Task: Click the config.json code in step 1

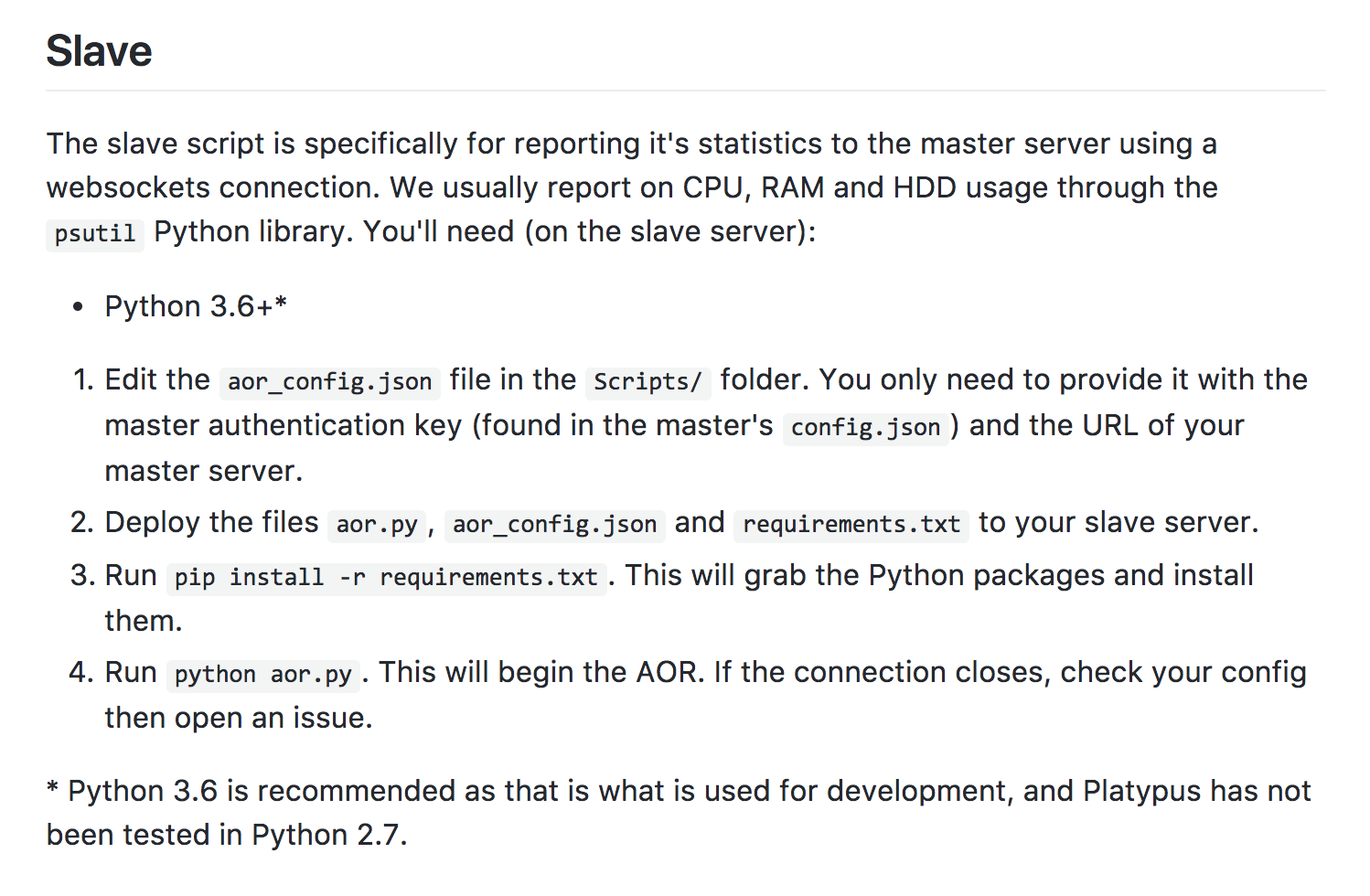Action: click(865, 427)
